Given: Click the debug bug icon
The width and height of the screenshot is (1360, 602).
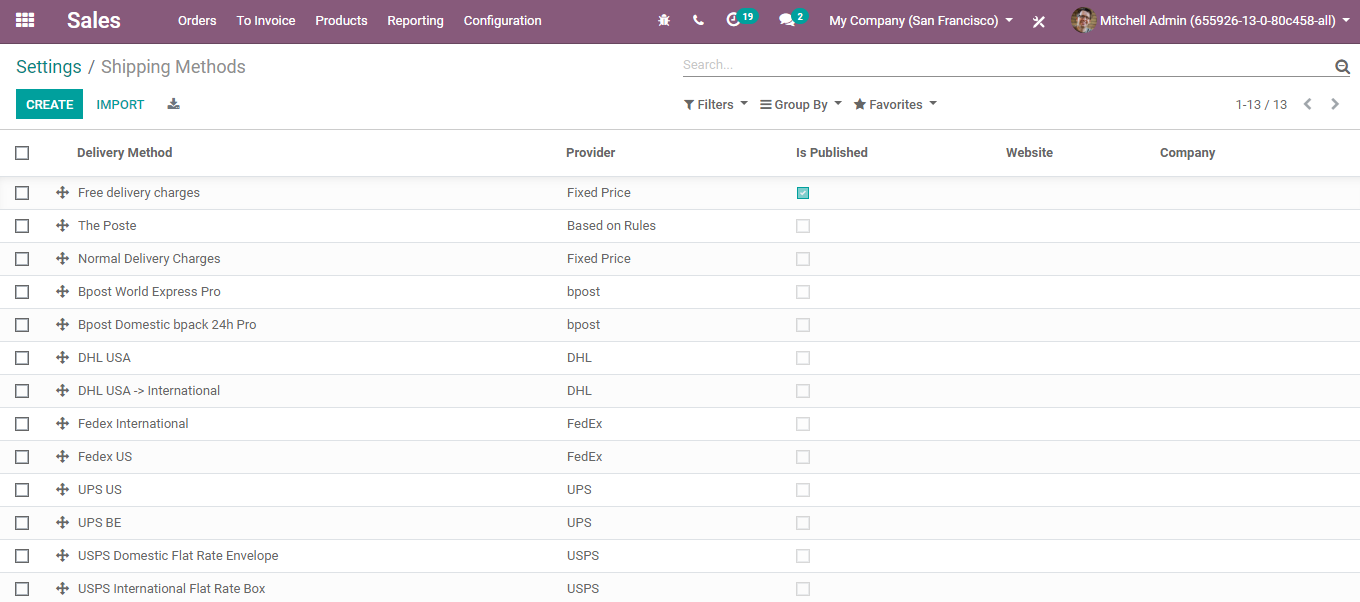Looking at the screenshot, I should point(664,20).
